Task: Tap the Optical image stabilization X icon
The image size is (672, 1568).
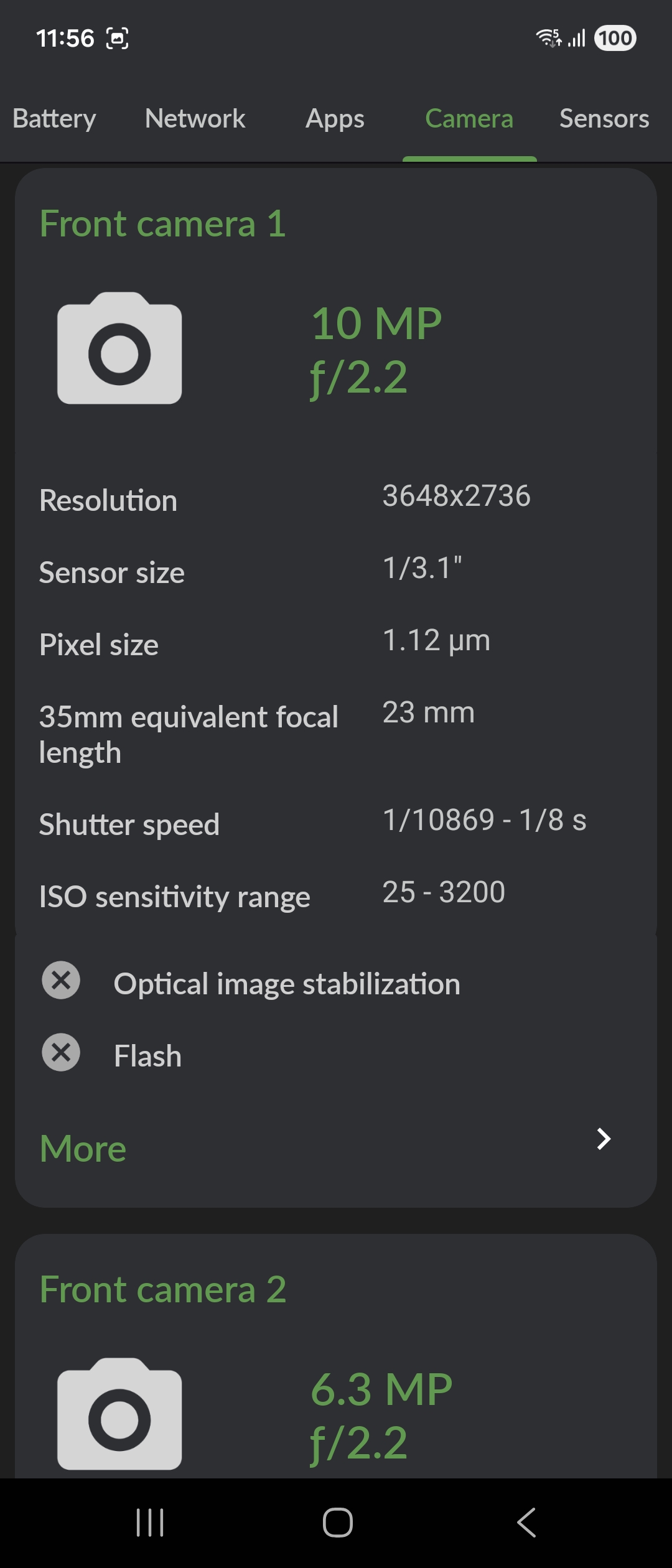Action: [x=61, y=981]
